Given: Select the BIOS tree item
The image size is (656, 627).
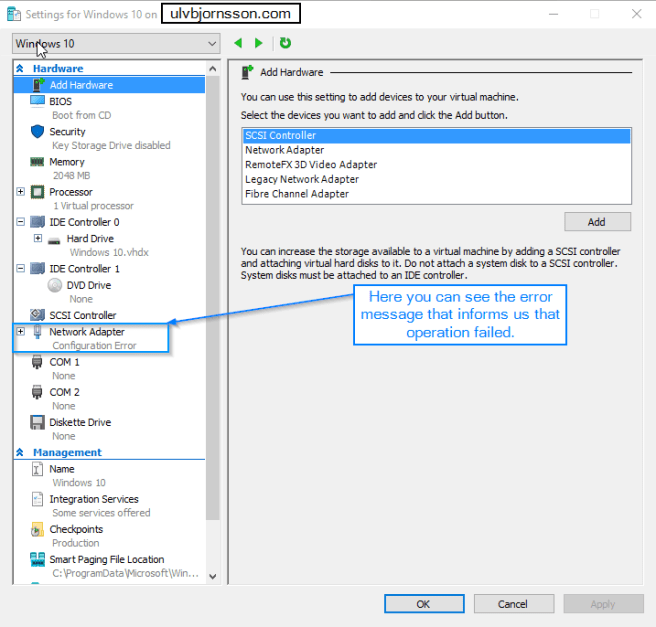Looking at the screenshot, I should click(x=60, y=102).
